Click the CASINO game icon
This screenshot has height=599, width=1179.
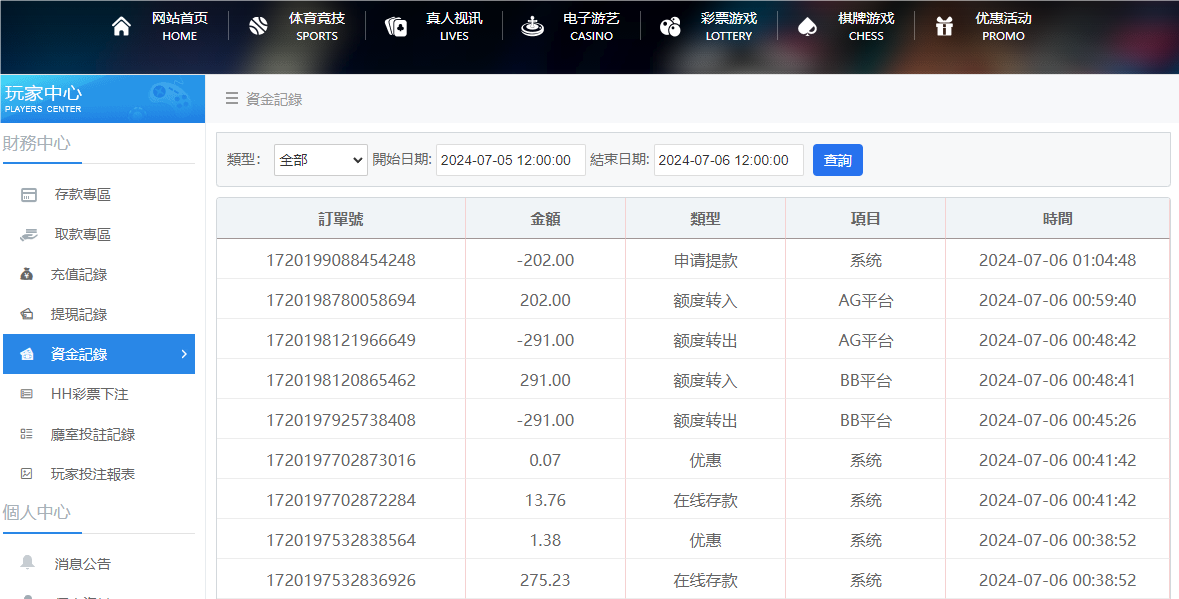pos(532,26)
